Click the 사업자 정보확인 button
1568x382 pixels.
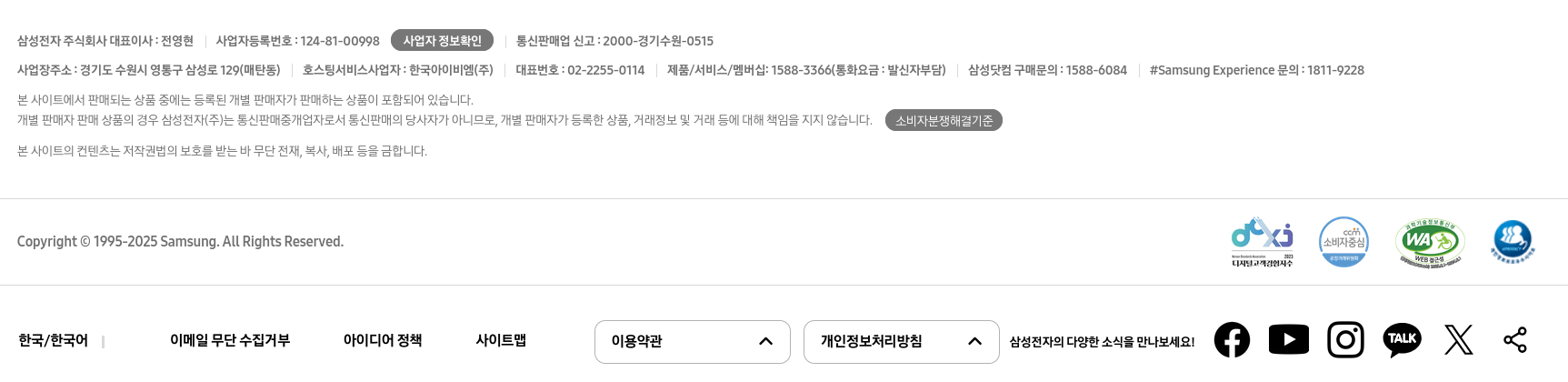point(442,41)
